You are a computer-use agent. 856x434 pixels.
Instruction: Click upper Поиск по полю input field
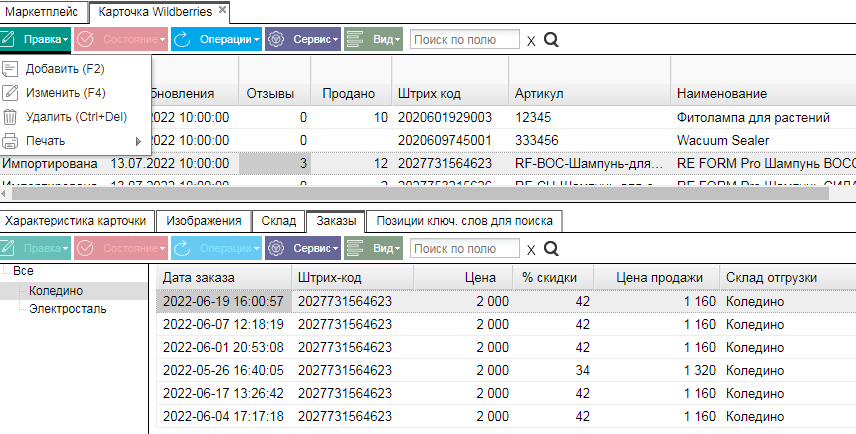pyautogui.click(x=465, y=39)
